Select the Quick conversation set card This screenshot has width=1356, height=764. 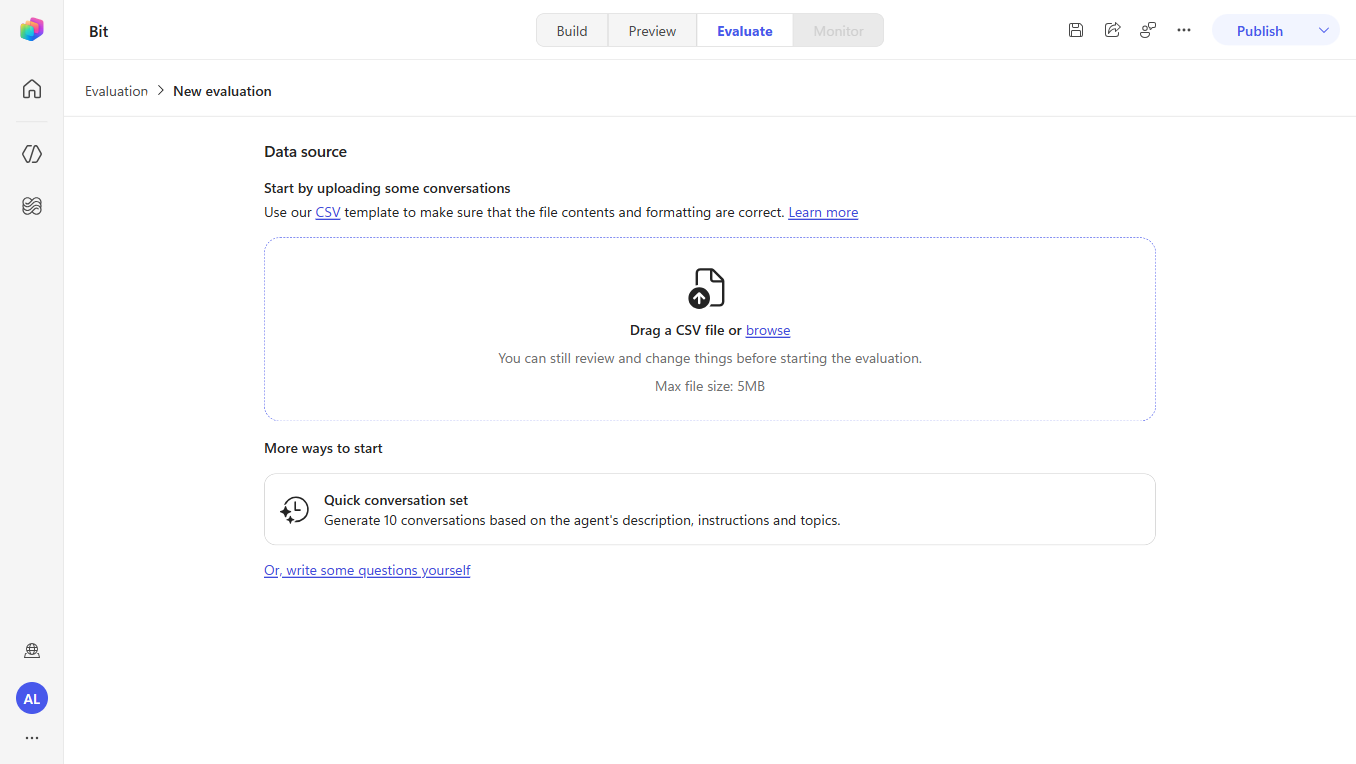[x=710, y=509]
